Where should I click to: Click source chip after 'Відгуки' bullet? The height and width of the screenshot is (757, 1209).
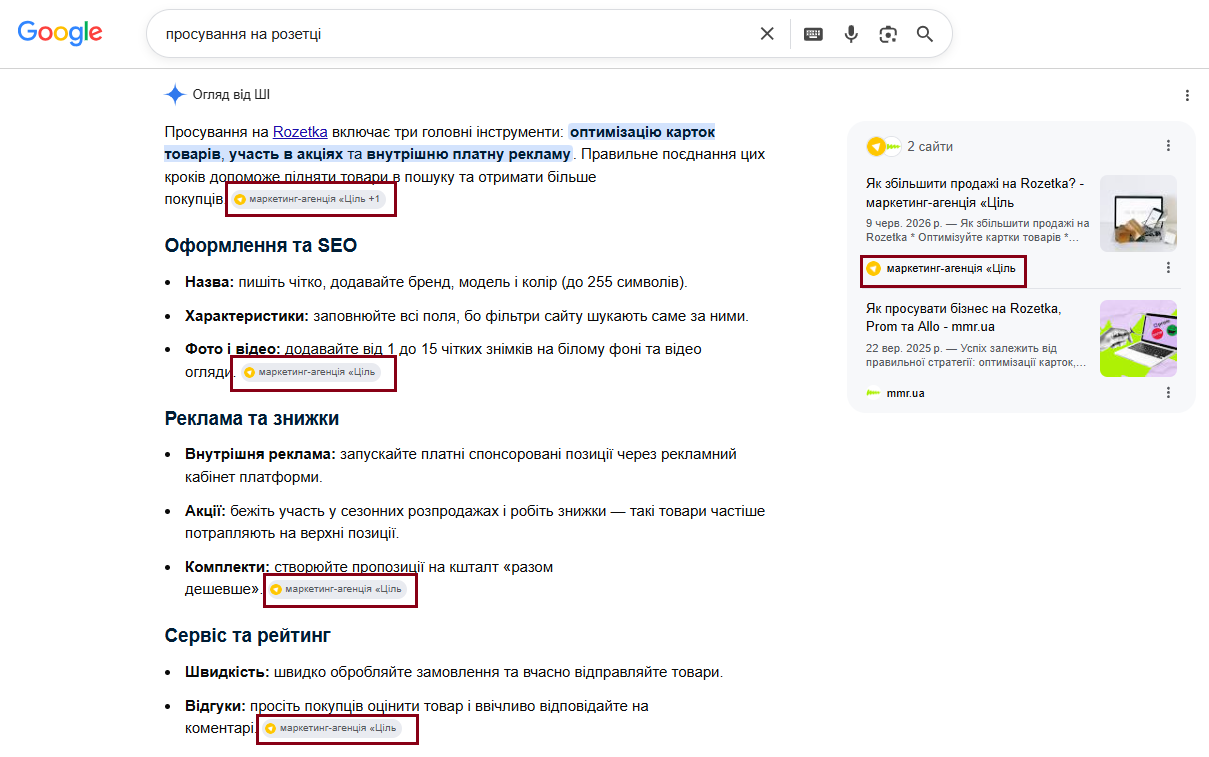click(331, 728)
